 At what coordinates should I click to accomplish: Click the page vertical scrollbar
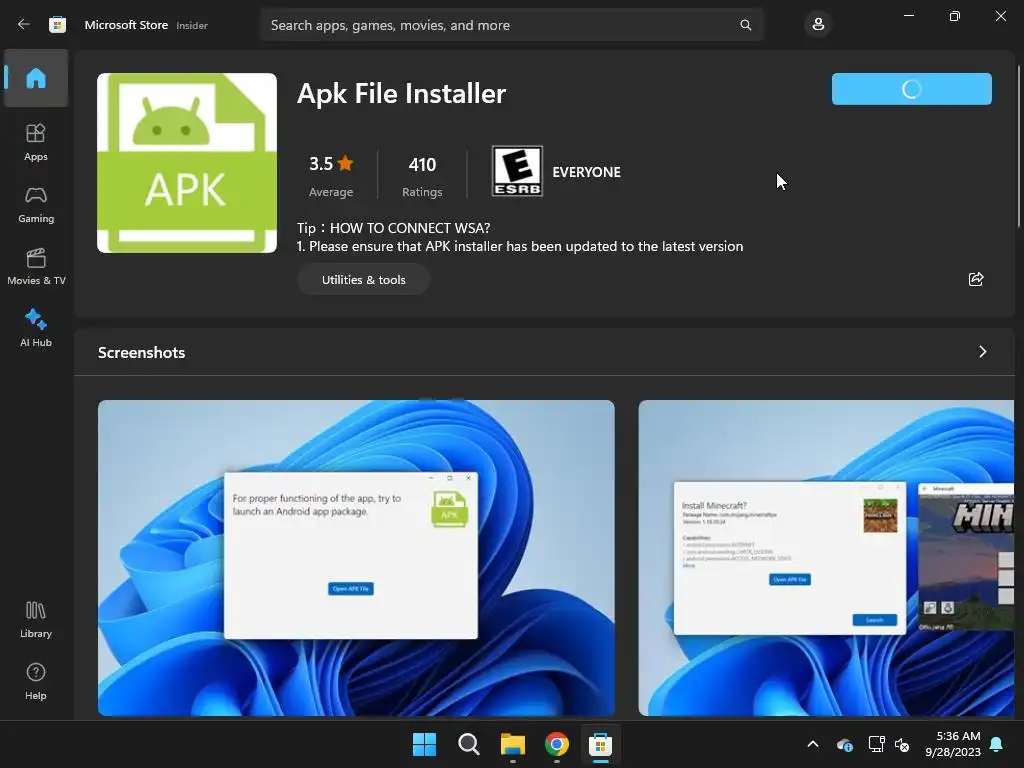click(1019, 146)
